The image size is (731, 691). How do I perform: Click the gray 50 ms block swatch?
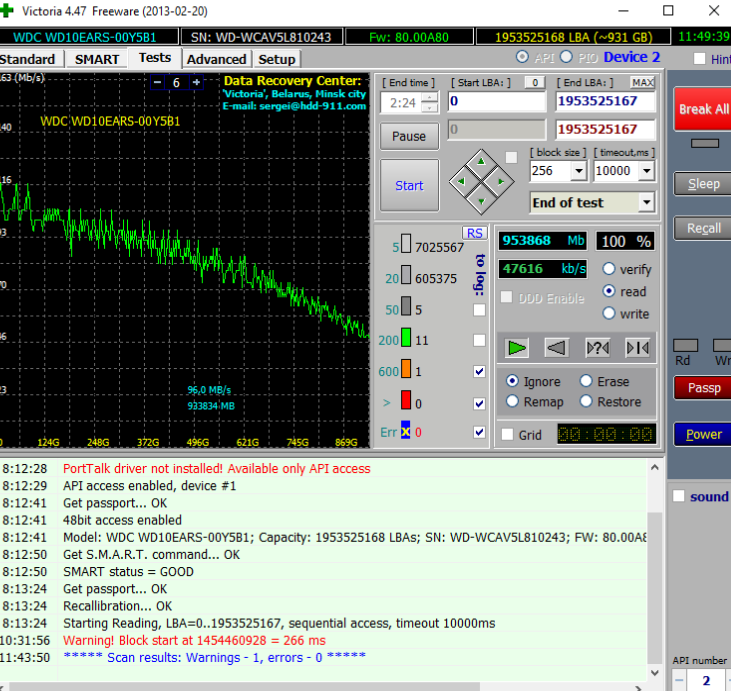(406, 306)
